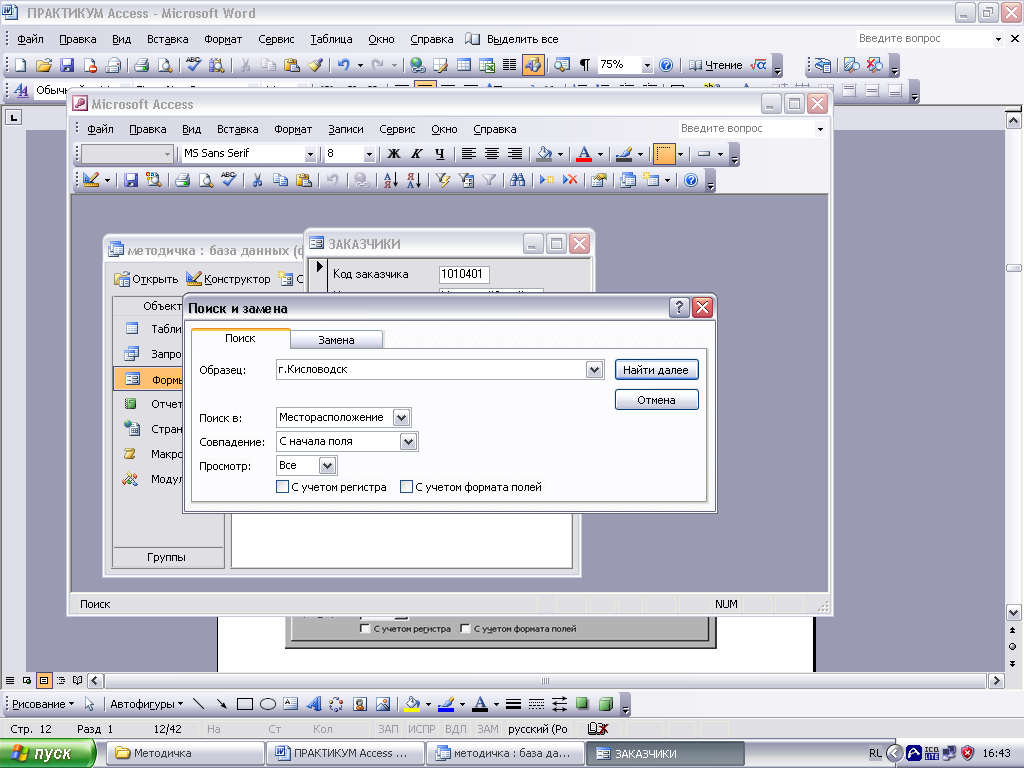This screenshot has width=1024, height=768.
Task: Click Открыть button in database window
Action: [146, 279]
